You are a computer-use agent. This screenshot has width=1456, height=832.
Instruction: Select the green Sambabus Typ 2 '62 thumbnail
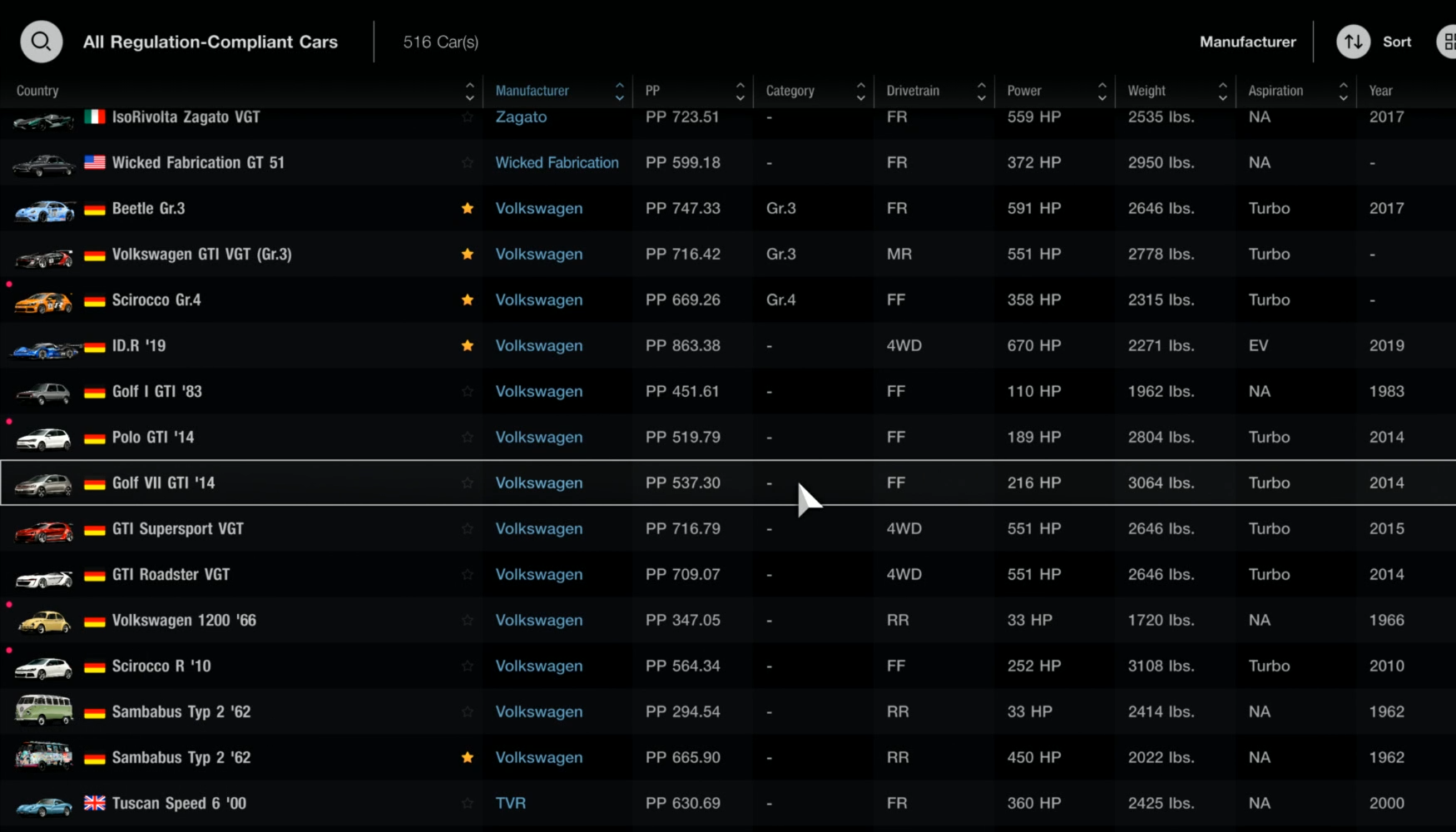tap(44, 710)
